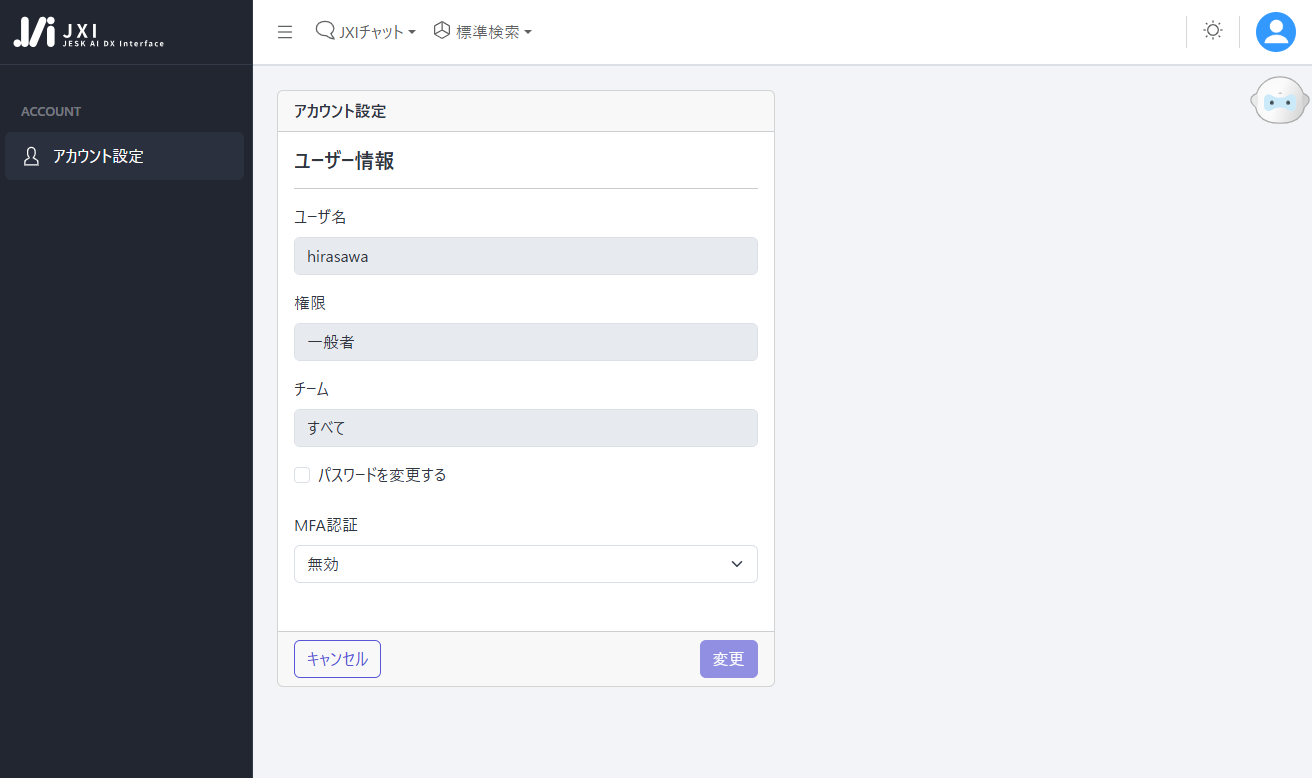This screenshot has width=1312, height=778.
Task: Click the hexagon icon beside 標準検索
Action: (x=440, y=31)
